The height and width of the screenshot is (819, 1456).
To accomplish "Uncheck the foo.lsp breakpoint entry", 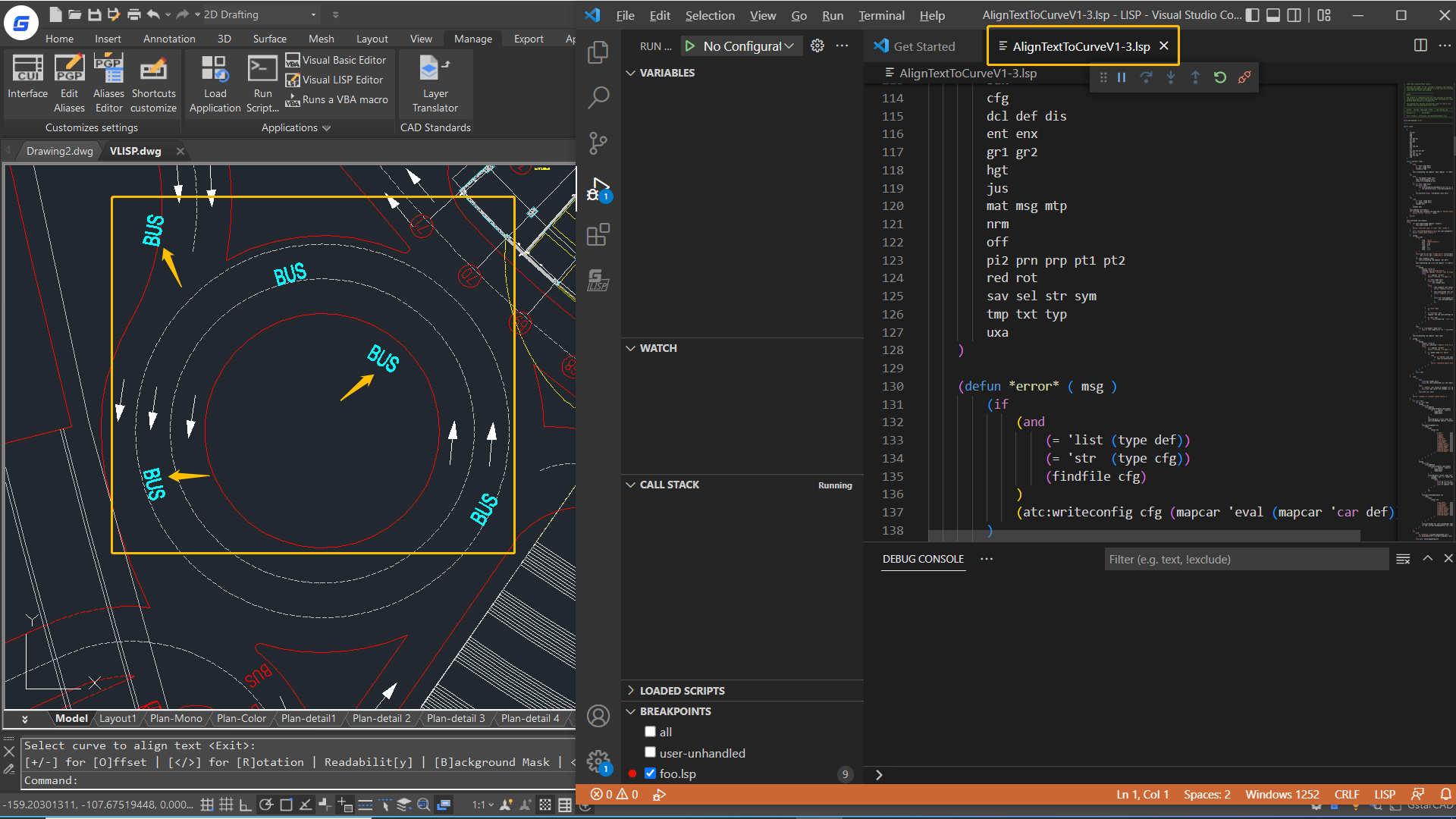I will [x=651, y=773].
